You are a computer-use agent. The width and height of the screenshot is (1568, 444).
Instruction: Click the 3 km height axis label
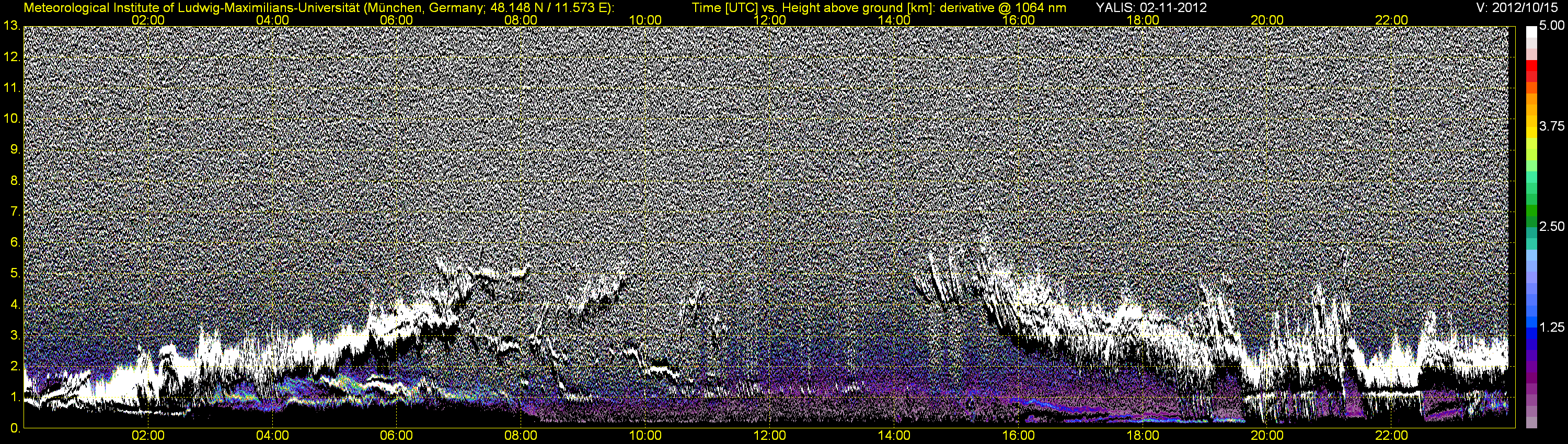15,335
